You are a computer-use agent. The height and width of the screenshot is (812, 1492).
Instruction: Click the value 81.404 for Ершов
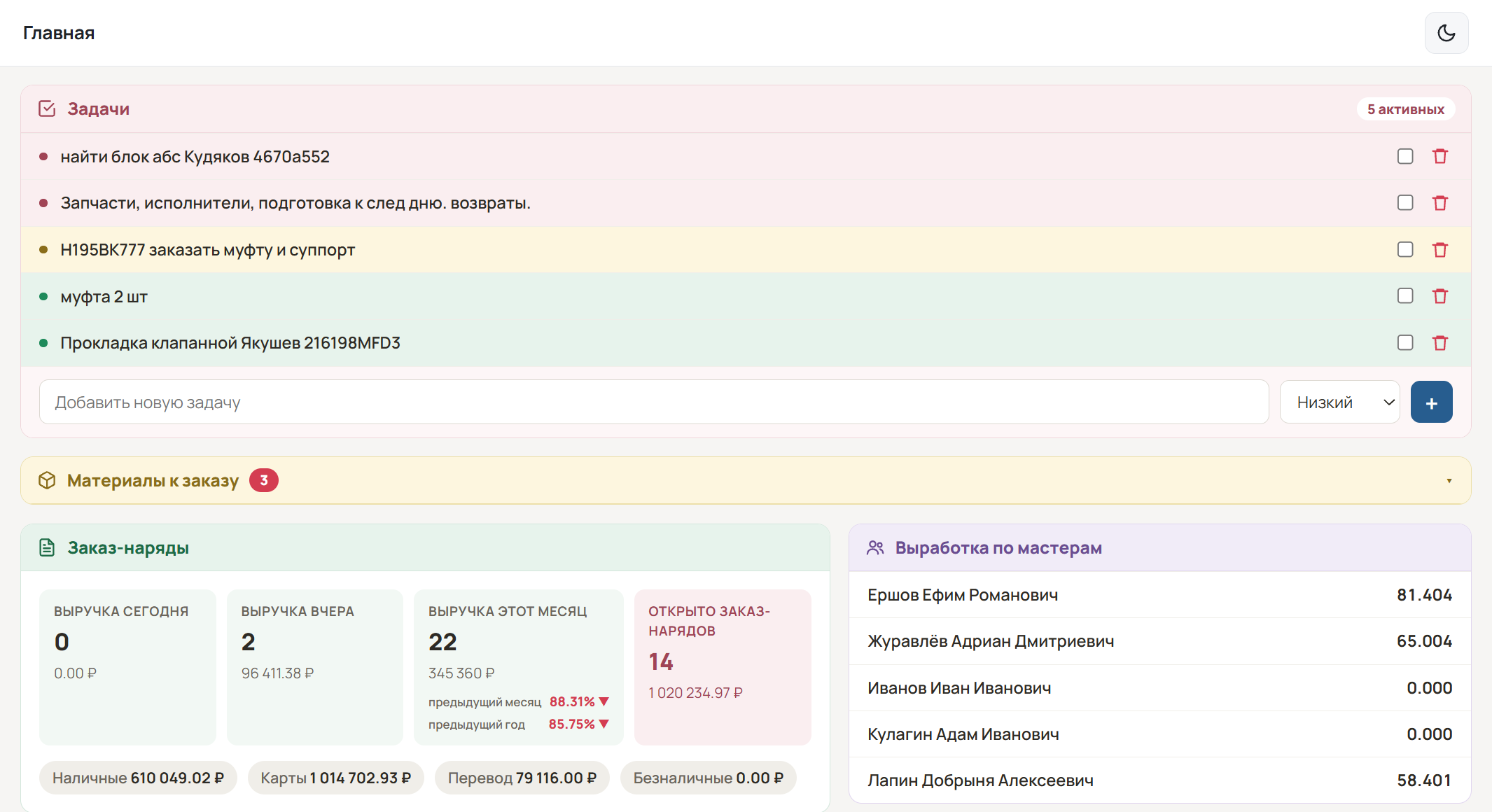(x=1424, y=594)
